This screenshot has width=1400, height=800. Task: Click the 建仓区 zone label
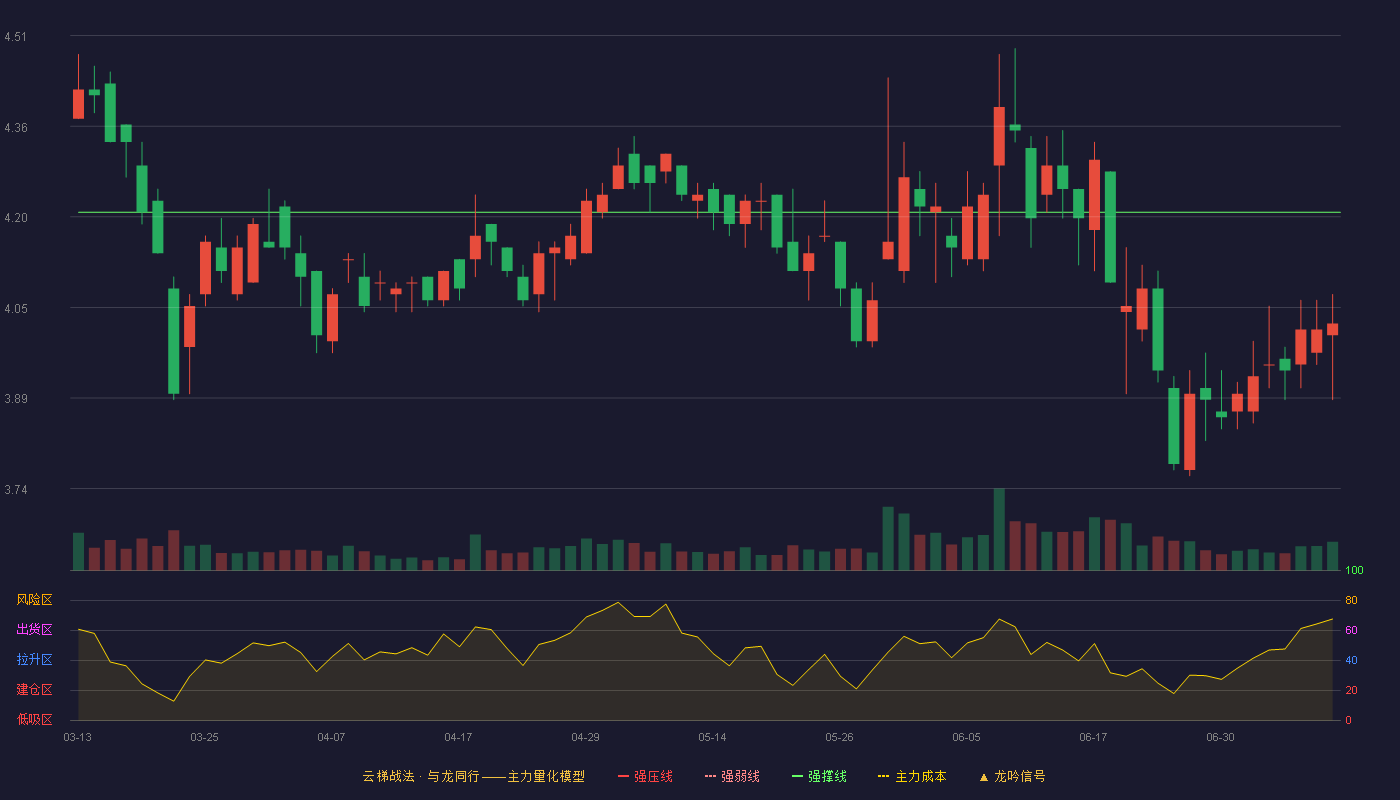(34, 690)
